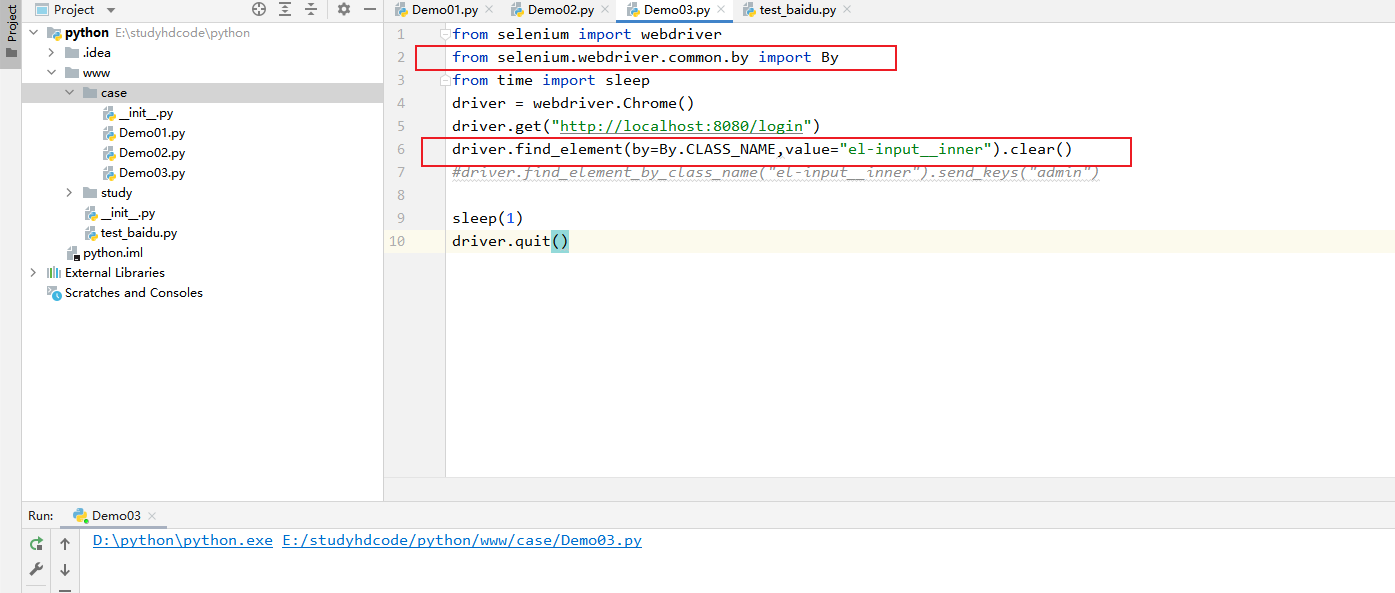This screenshot has height=593, width=1395.
Task: Open the Demo03.py file path link
Action: (461, 540)
